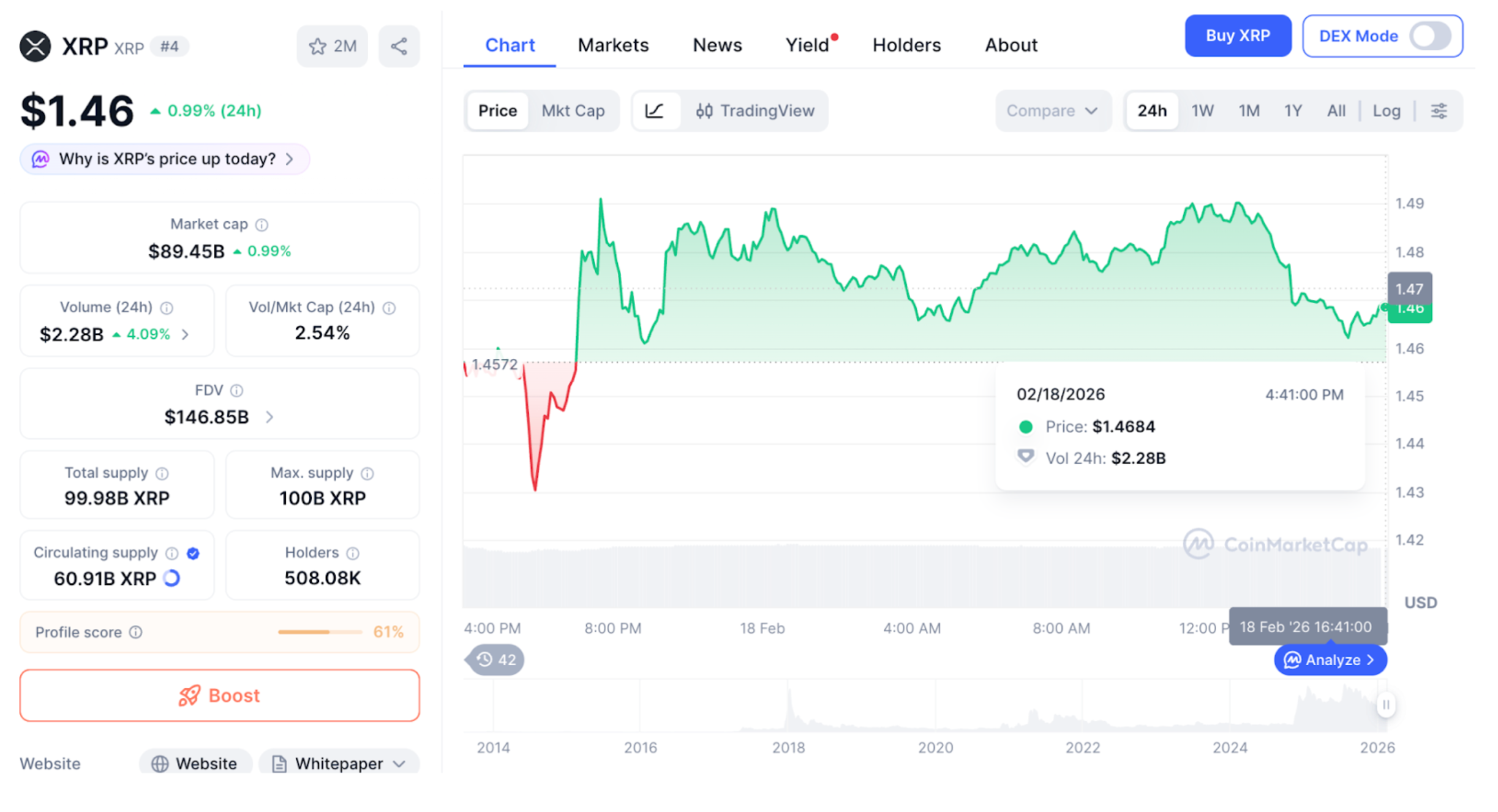Click the 42 history events badge
This screenshot has height=812, width=1498.
point(495,660)
